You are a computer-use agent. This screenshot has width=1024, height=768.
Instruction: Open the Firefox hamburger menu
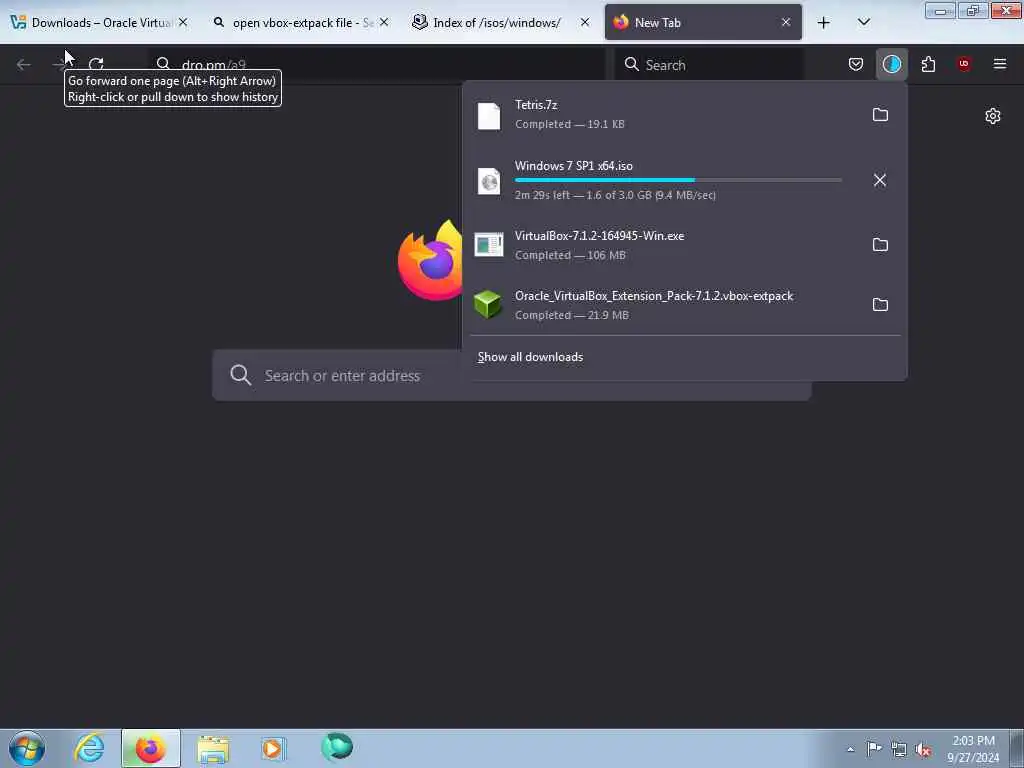(1000, 64)
